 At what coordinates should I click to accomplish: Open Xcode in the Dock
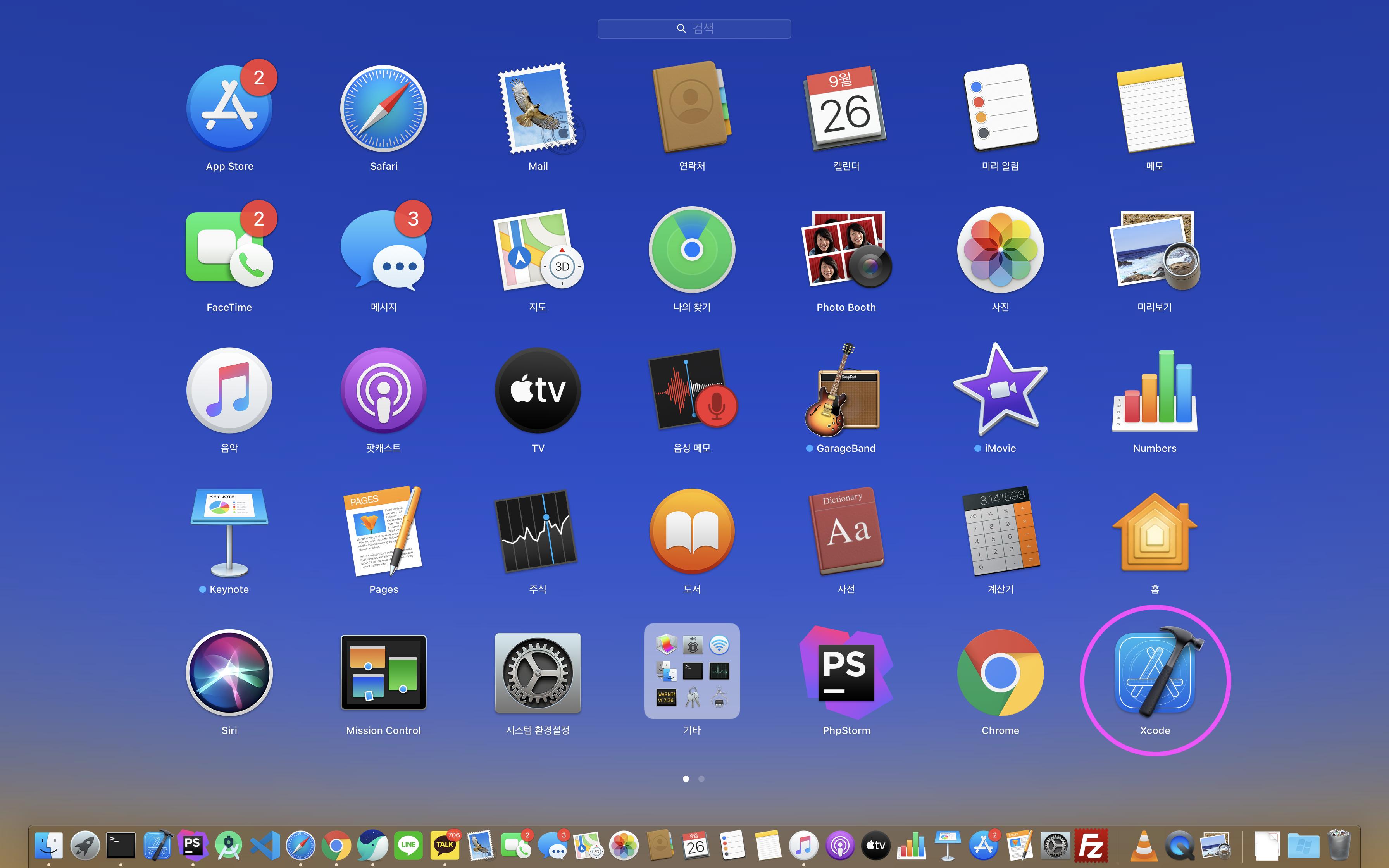[157, 845]
